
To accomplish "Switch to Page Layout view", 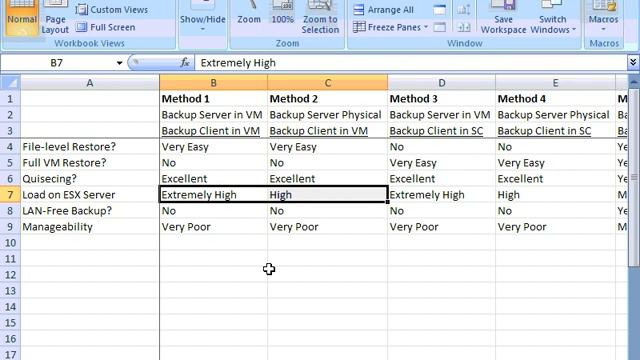I will (x=55, y=18).
